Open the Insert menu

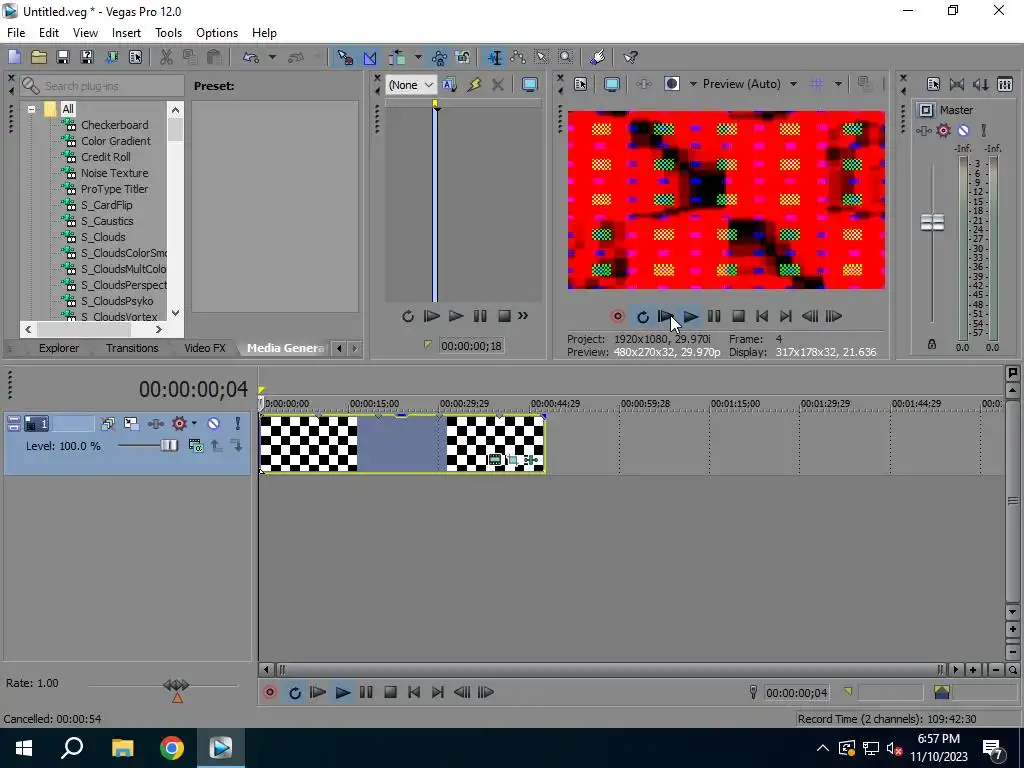[x=126, y=33]
